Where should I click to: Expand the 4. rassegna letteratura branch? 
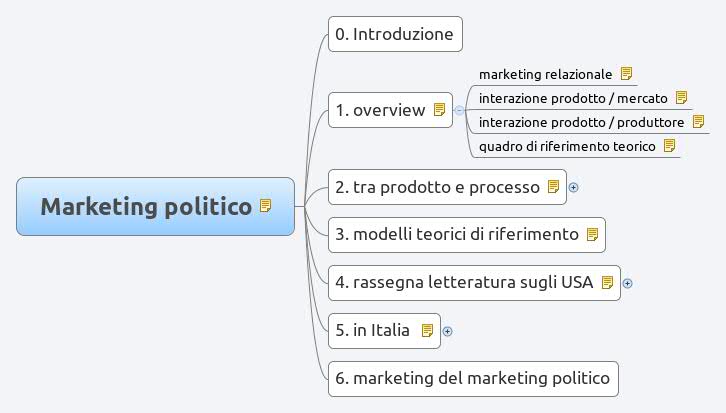(x=627, y=283)
